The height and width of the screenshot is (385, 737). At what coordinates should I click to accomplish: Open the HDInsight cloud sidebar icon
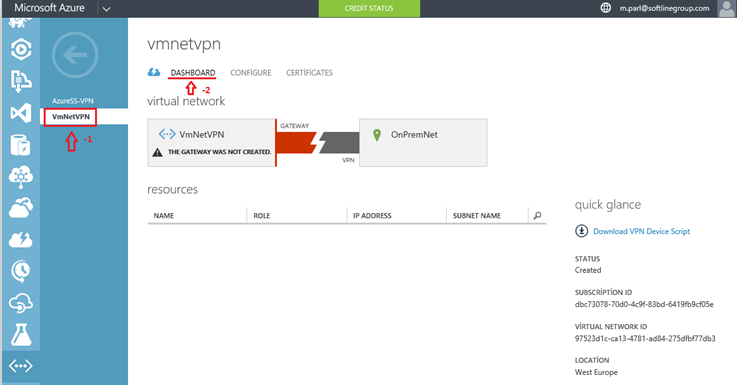(21, 177)
